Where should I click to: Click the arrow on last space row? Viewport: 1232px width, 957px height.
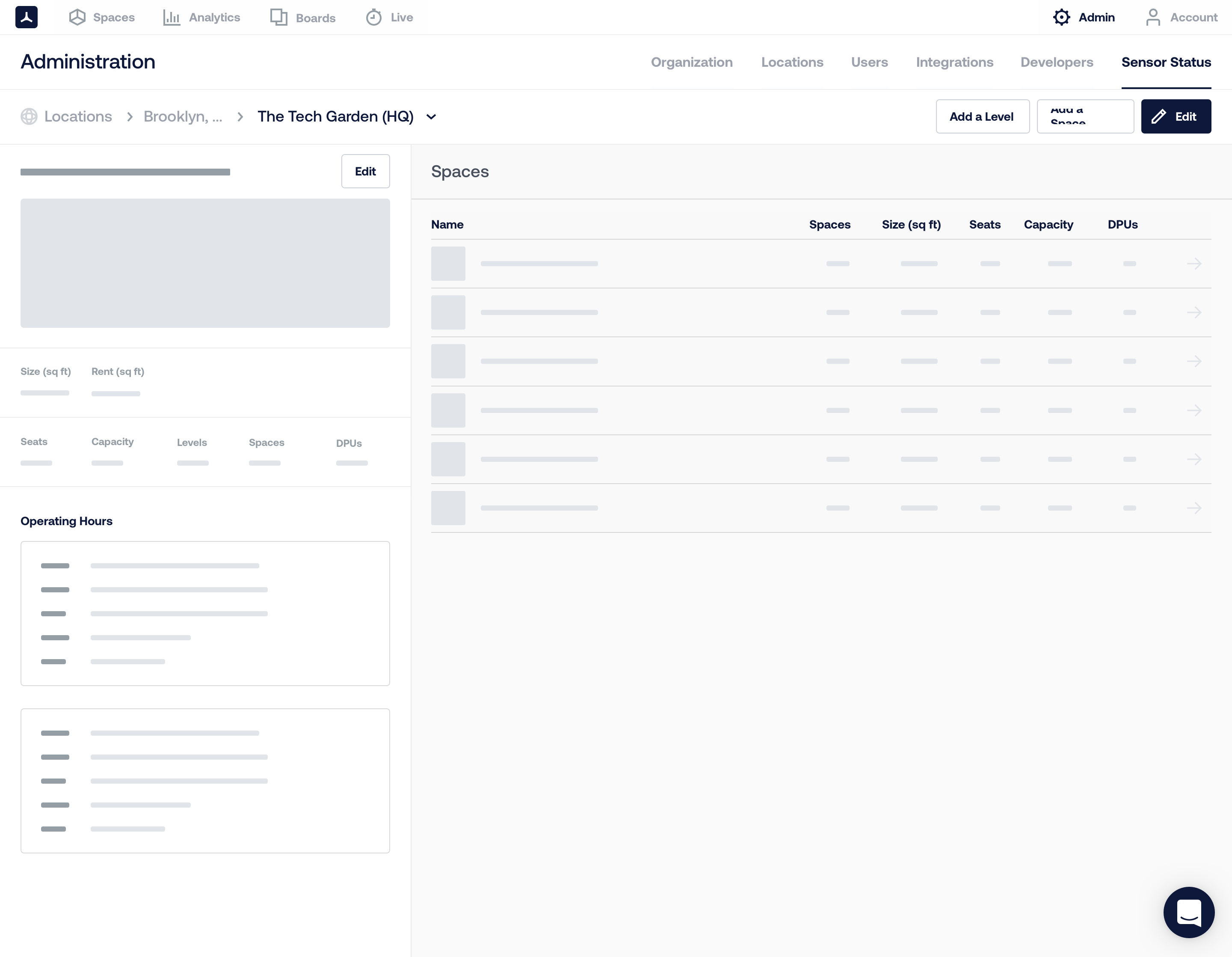1193,508
